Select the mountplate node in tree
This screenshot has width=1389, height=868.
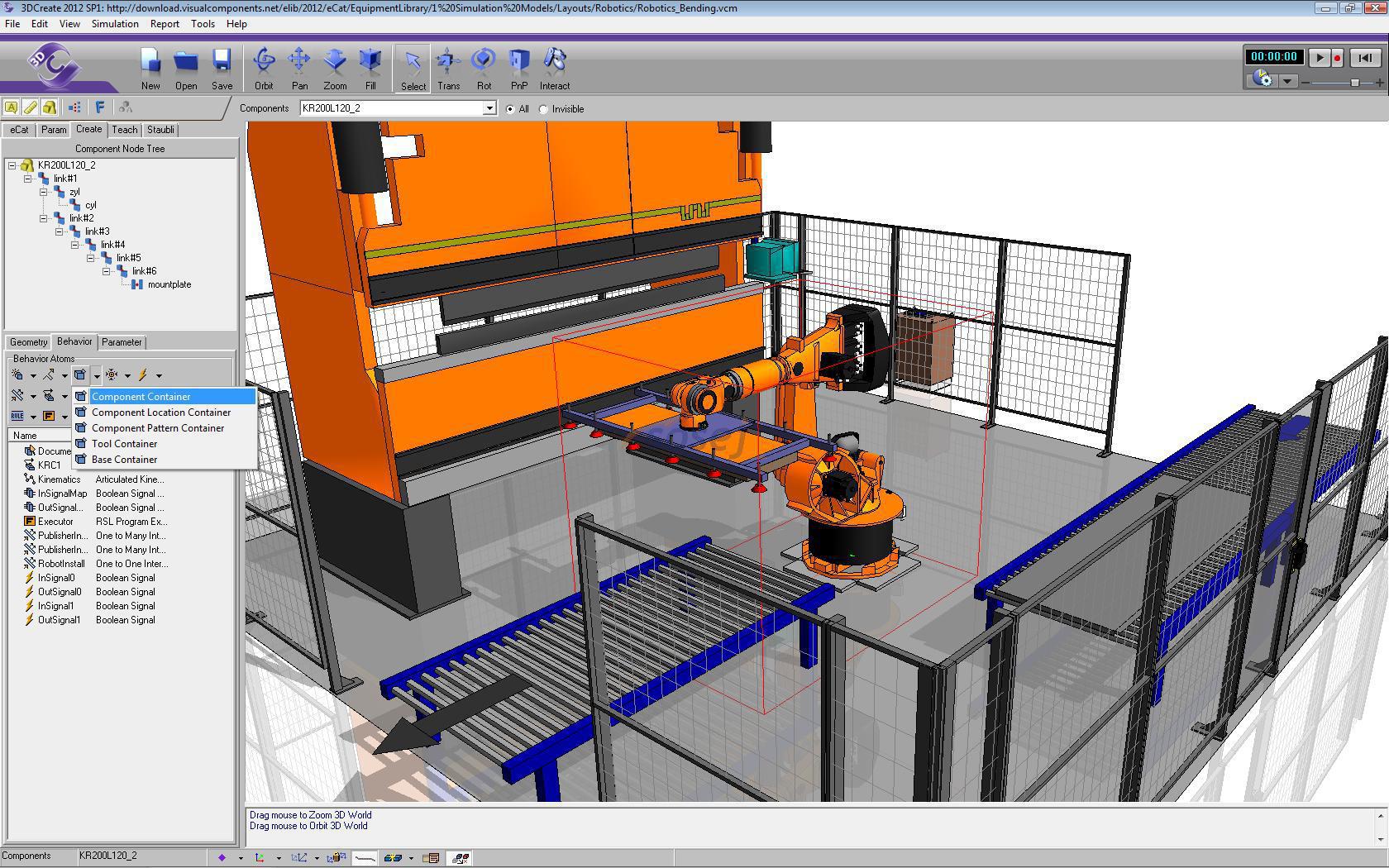(x=169, y=284)
